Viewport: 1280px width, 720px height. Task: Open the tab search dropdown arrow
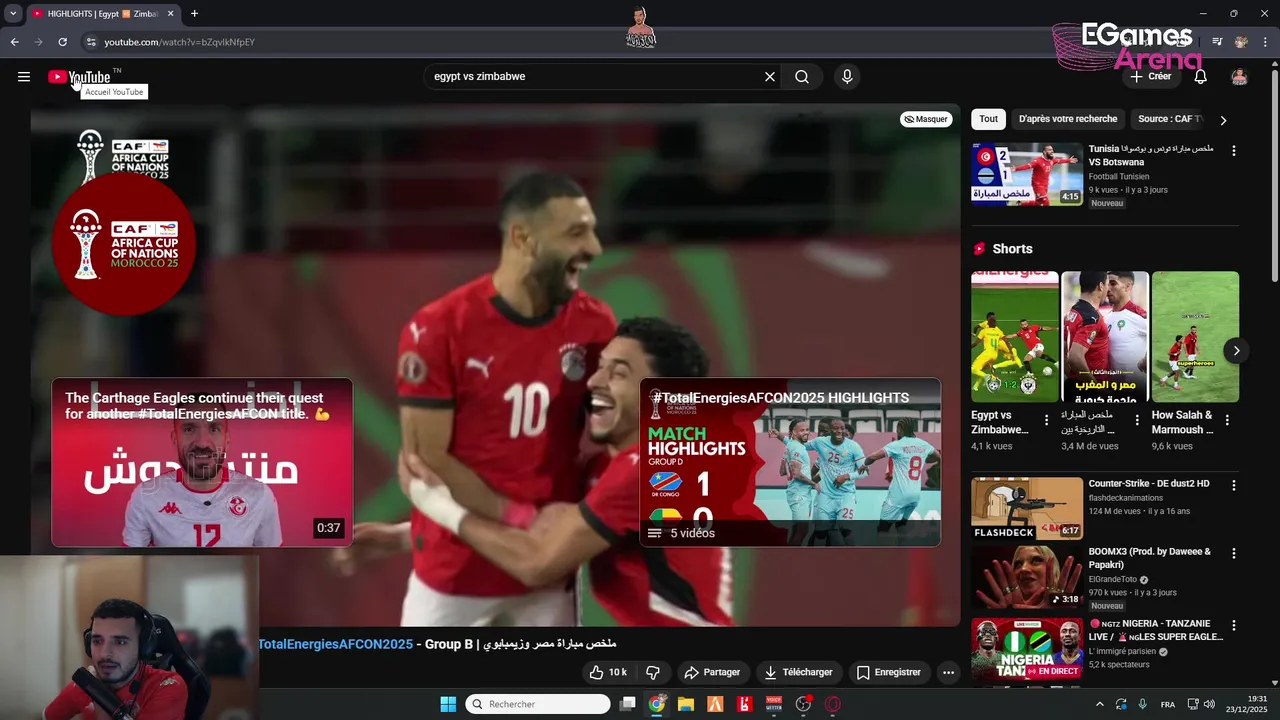click(13, 14)
